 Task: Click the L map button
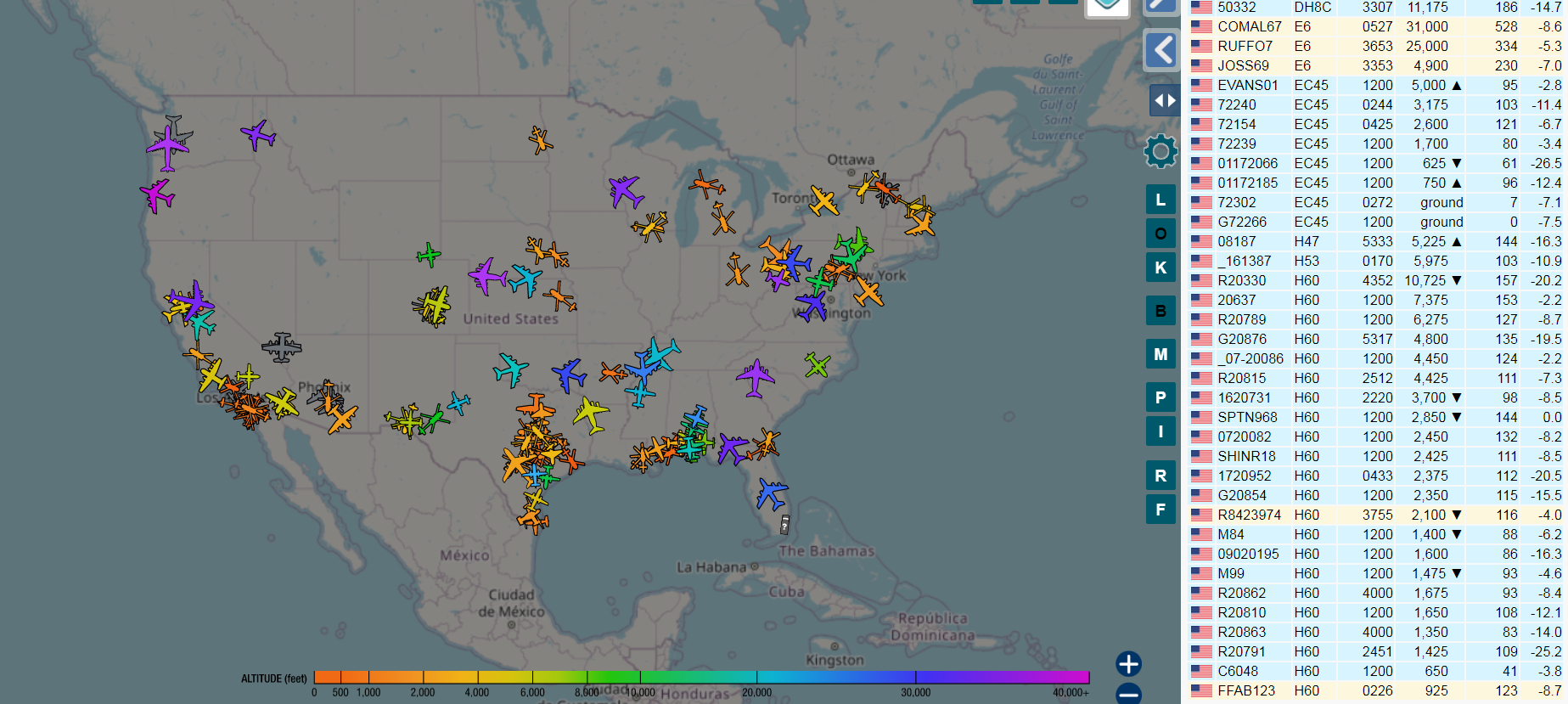[1161, 200]
